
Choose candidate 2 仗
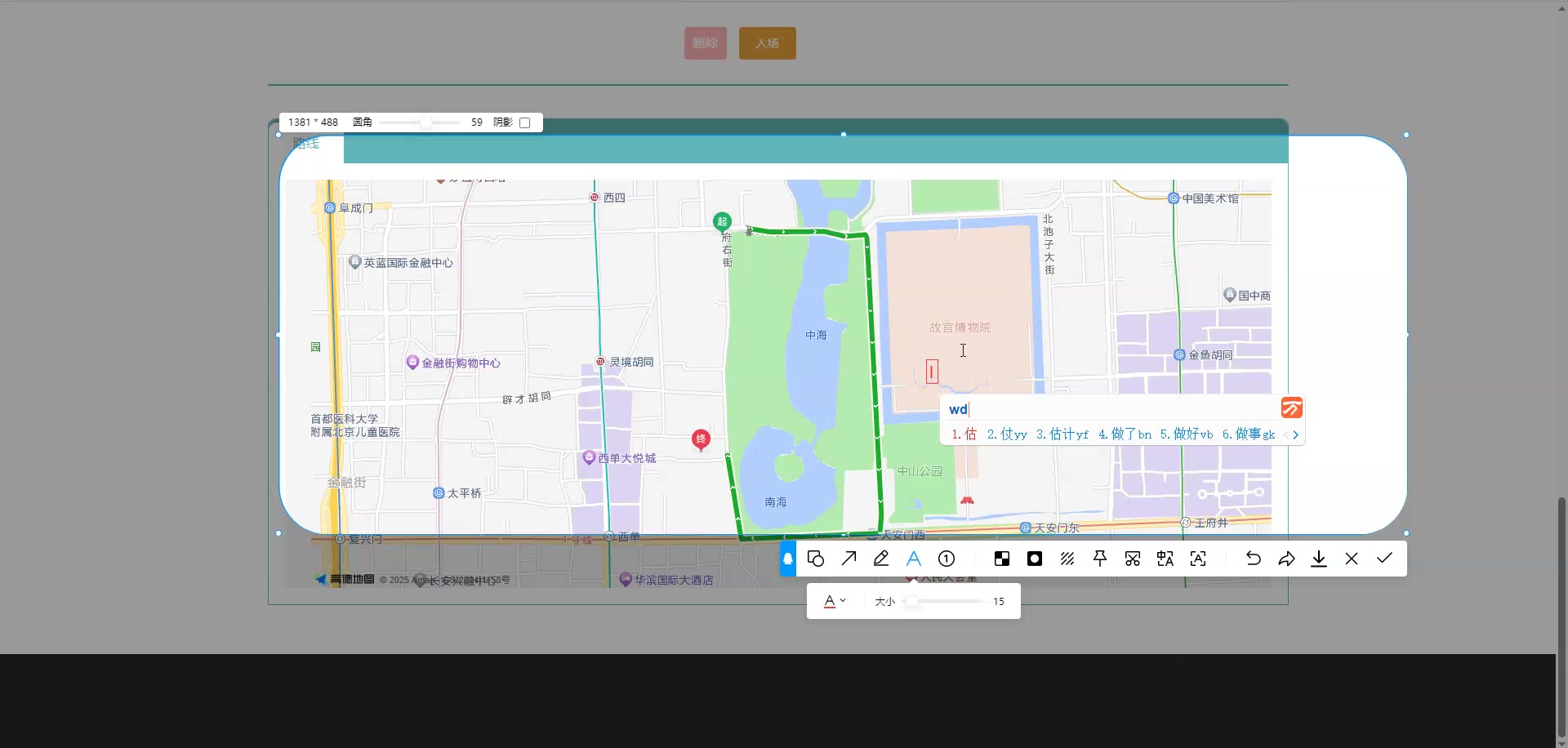1007,434
